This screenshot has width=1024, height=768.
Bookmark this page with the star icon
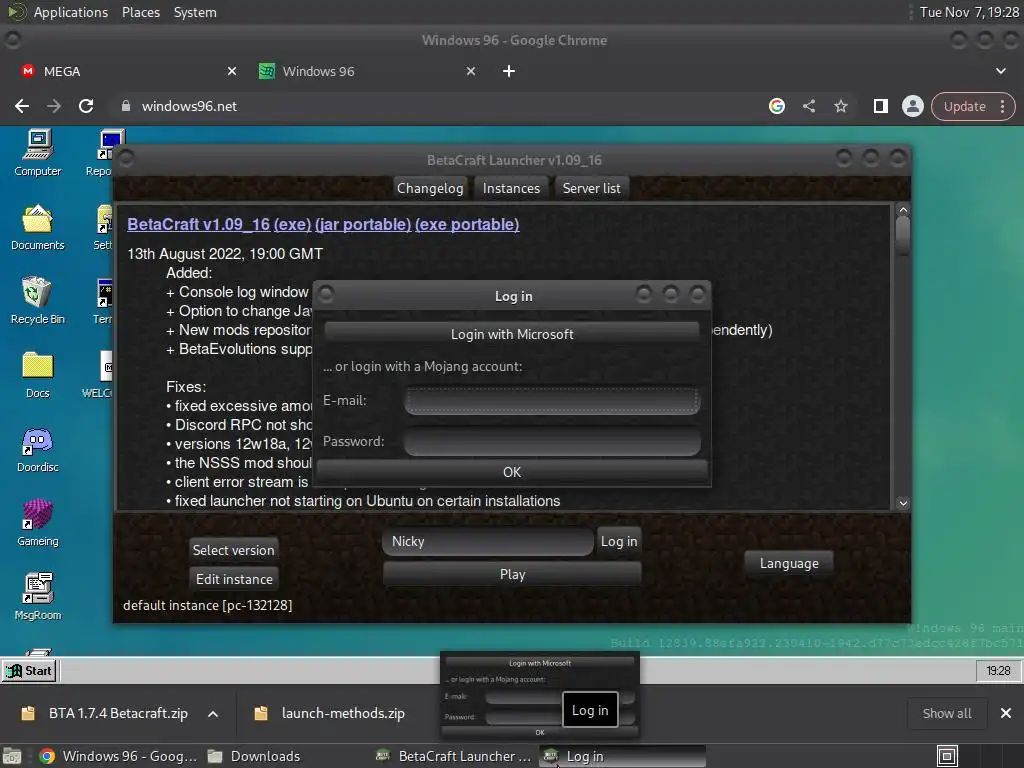point(841,106)
